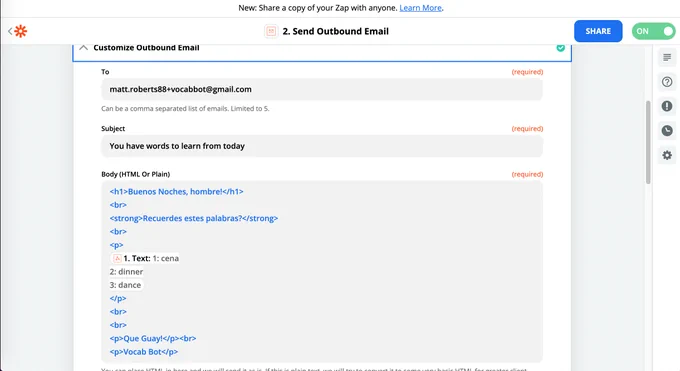Click the To email input field
Image resolution: width=680 pixels, height=371 pixels.
tap(322, 89)
